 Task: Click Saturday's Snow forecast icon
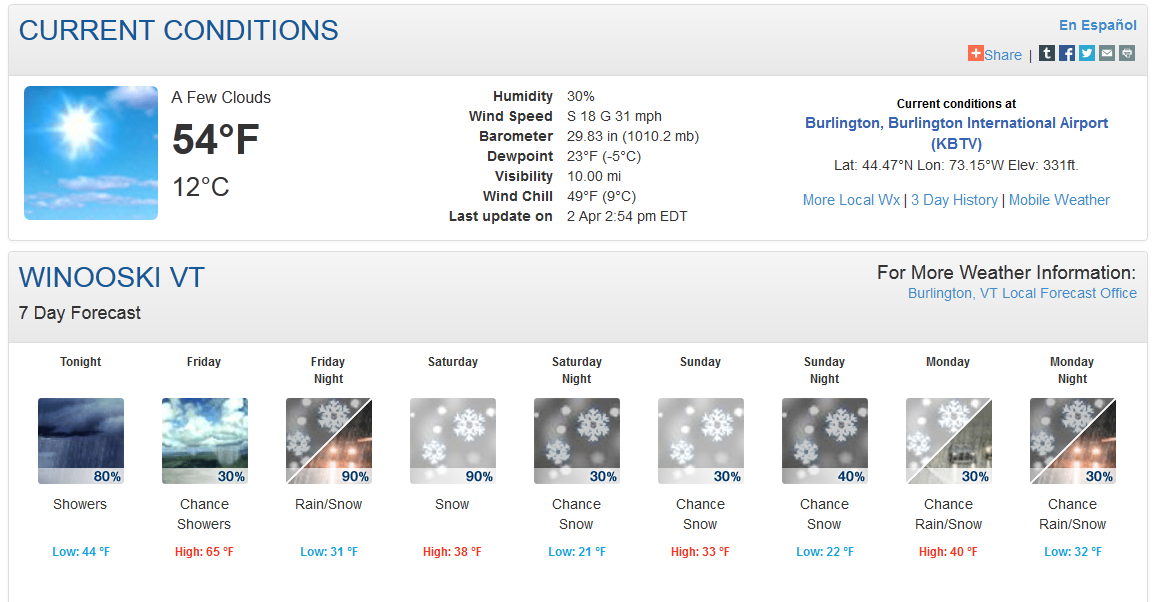[x=453, y=441]
